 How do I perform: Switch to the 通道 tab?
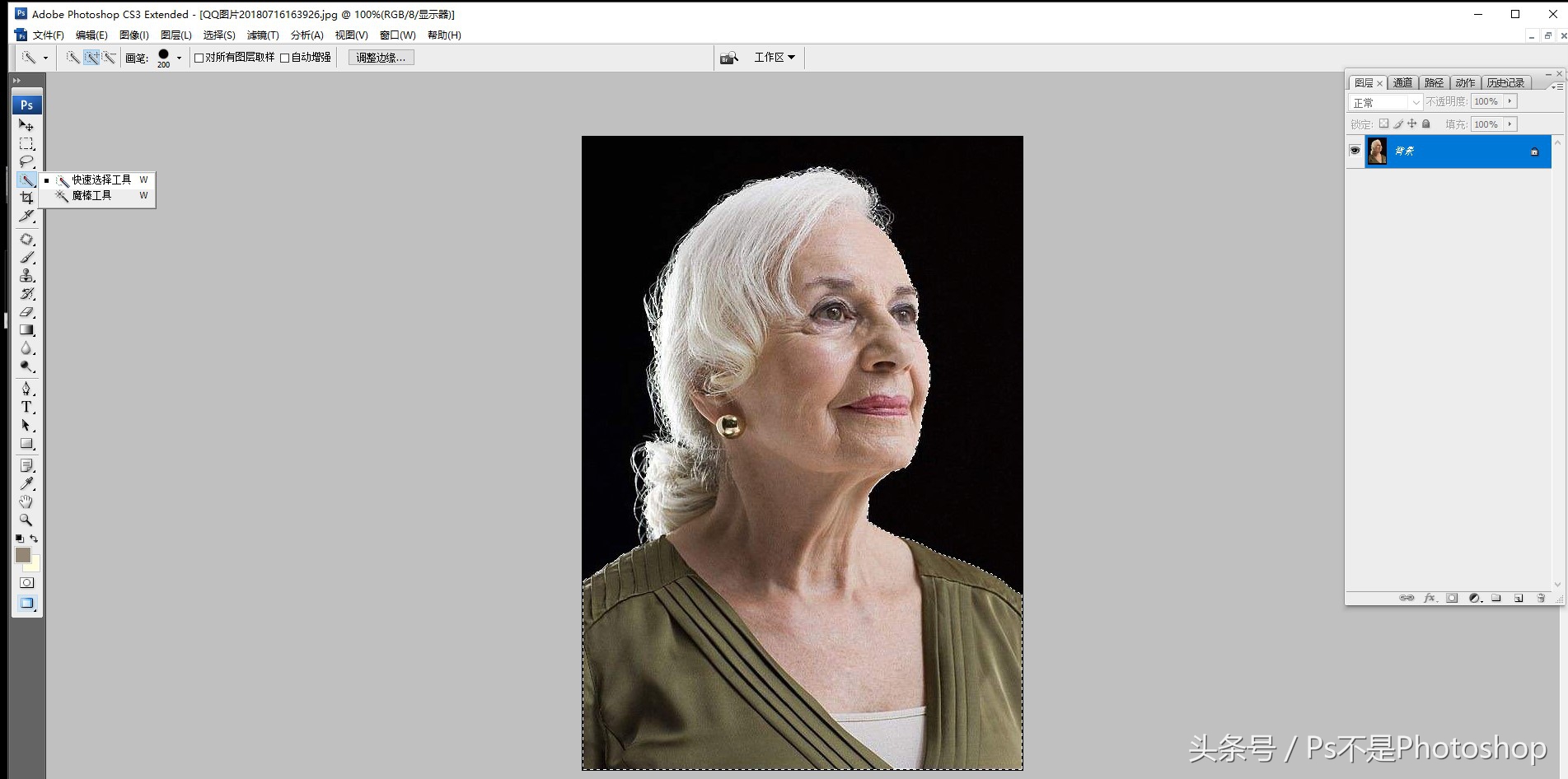1403,83
